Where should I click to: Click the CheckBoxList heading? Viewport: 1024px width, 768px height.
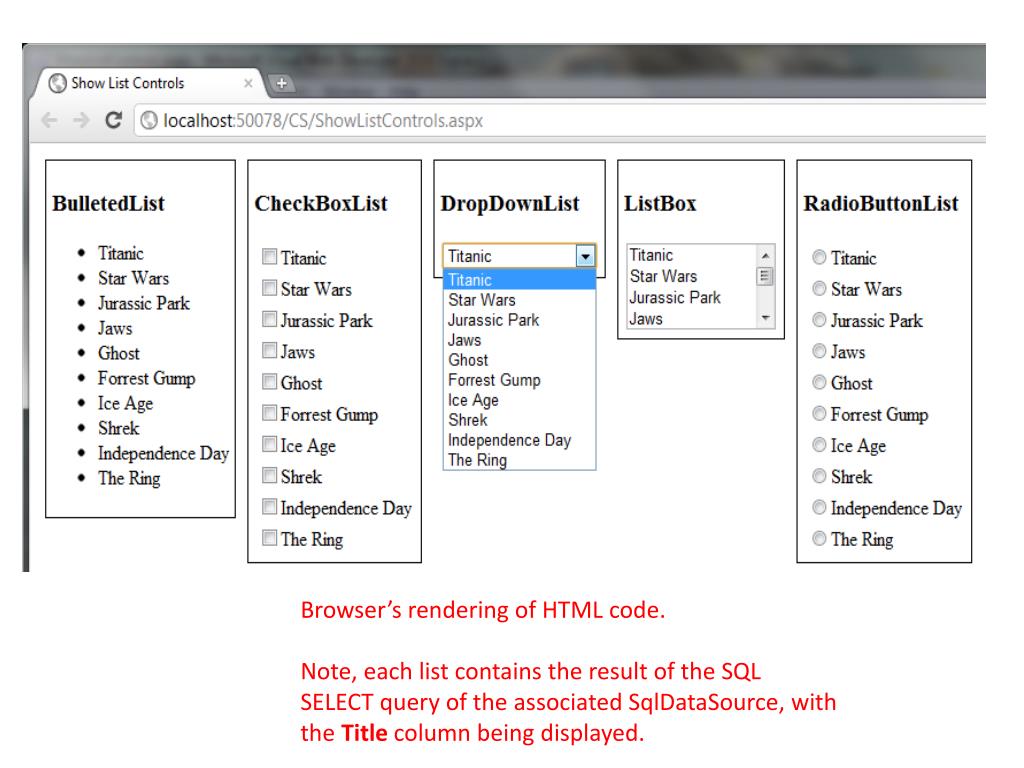coord(321,203)
